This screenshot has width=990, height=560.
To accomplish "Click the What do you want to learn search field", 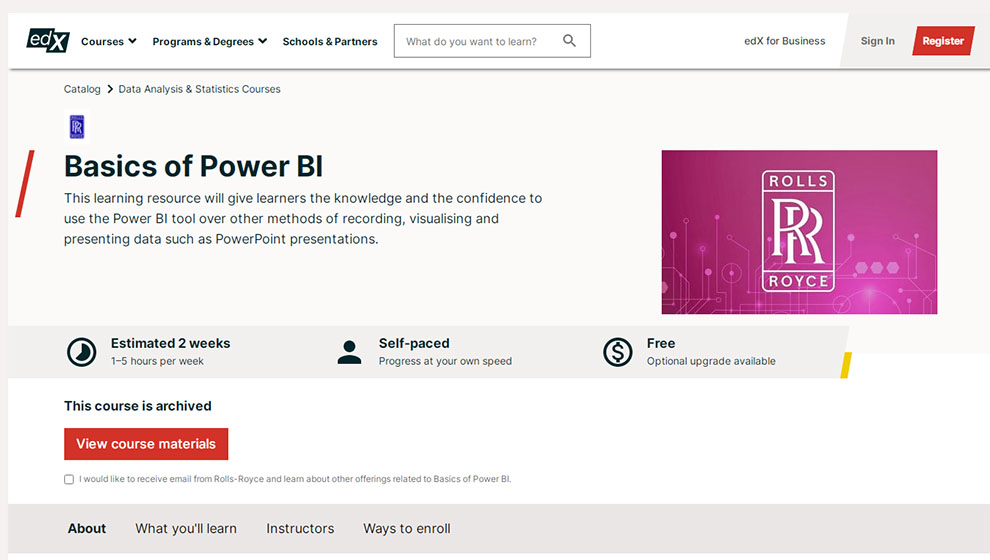I will (x=492, y=41).
